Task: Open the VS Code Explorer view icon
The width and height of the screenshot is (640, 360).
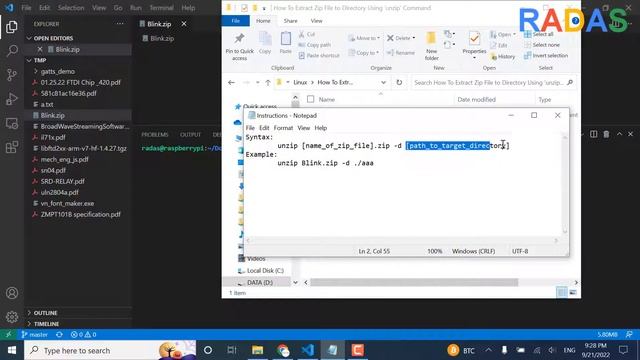Action: tap(12, 27)
